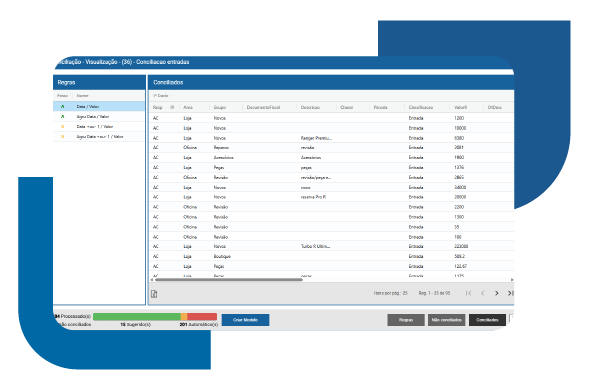Image resolution: width=589 pixels, height=382 pixels.
Task: Sort by the Chassi column header
Action: [x=346, y=107]
